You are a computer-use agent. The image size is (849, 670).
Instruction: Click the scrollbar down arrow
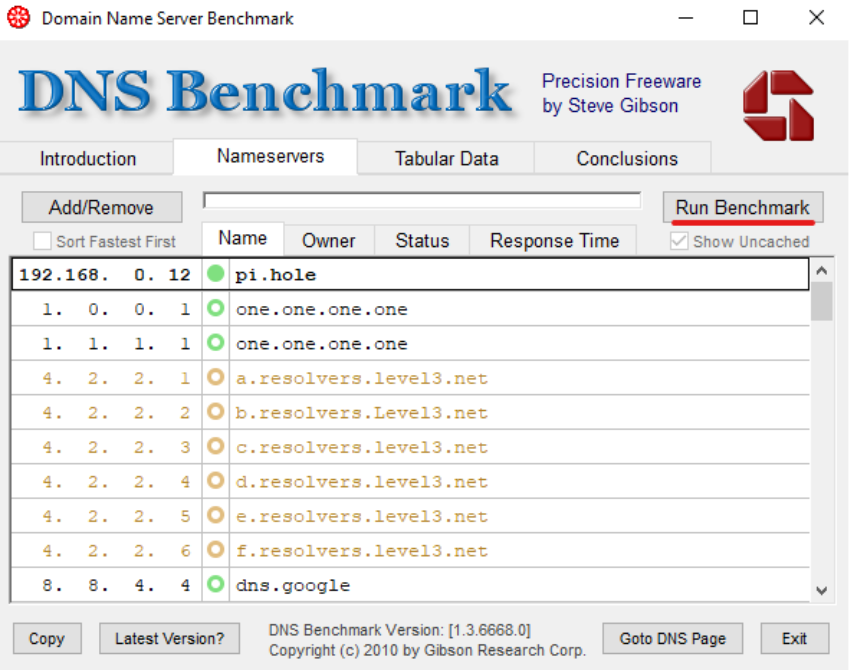click(x=821, y=590)
